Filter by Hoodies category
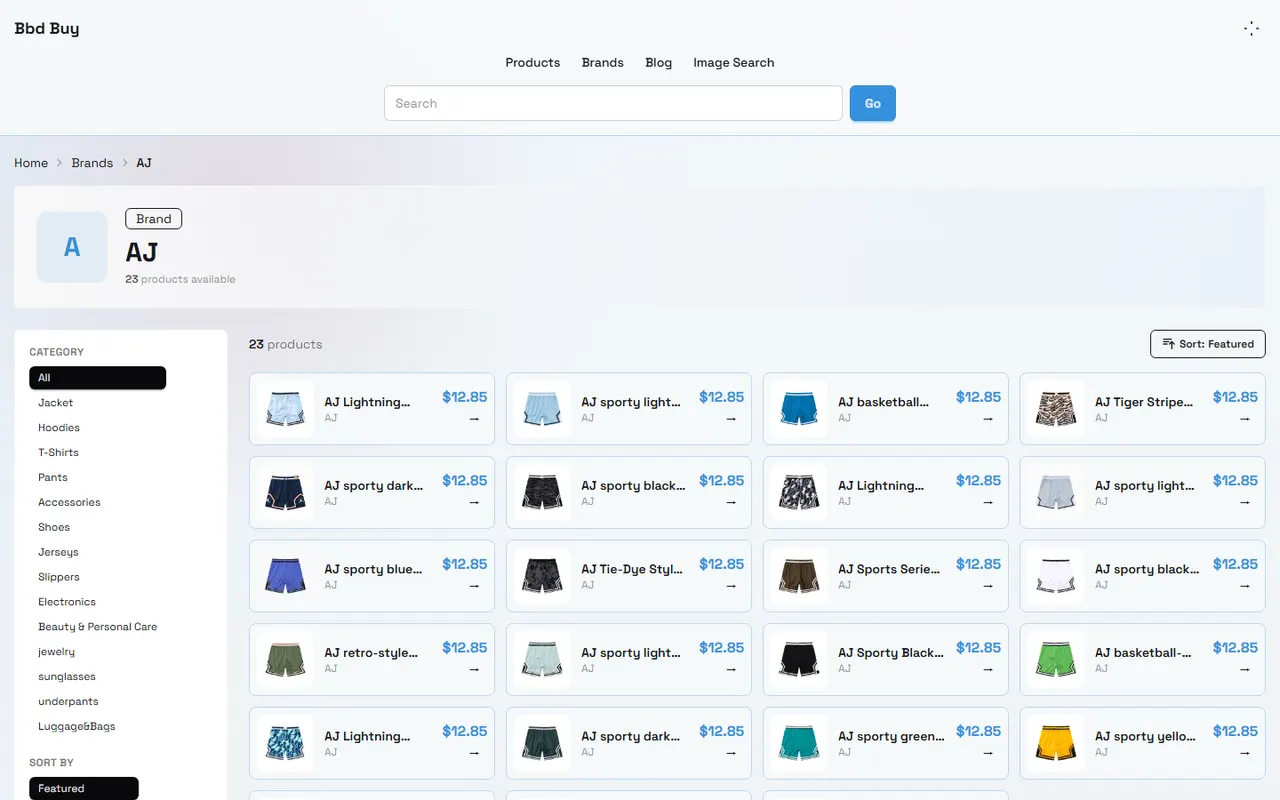 tap(59, 428)
